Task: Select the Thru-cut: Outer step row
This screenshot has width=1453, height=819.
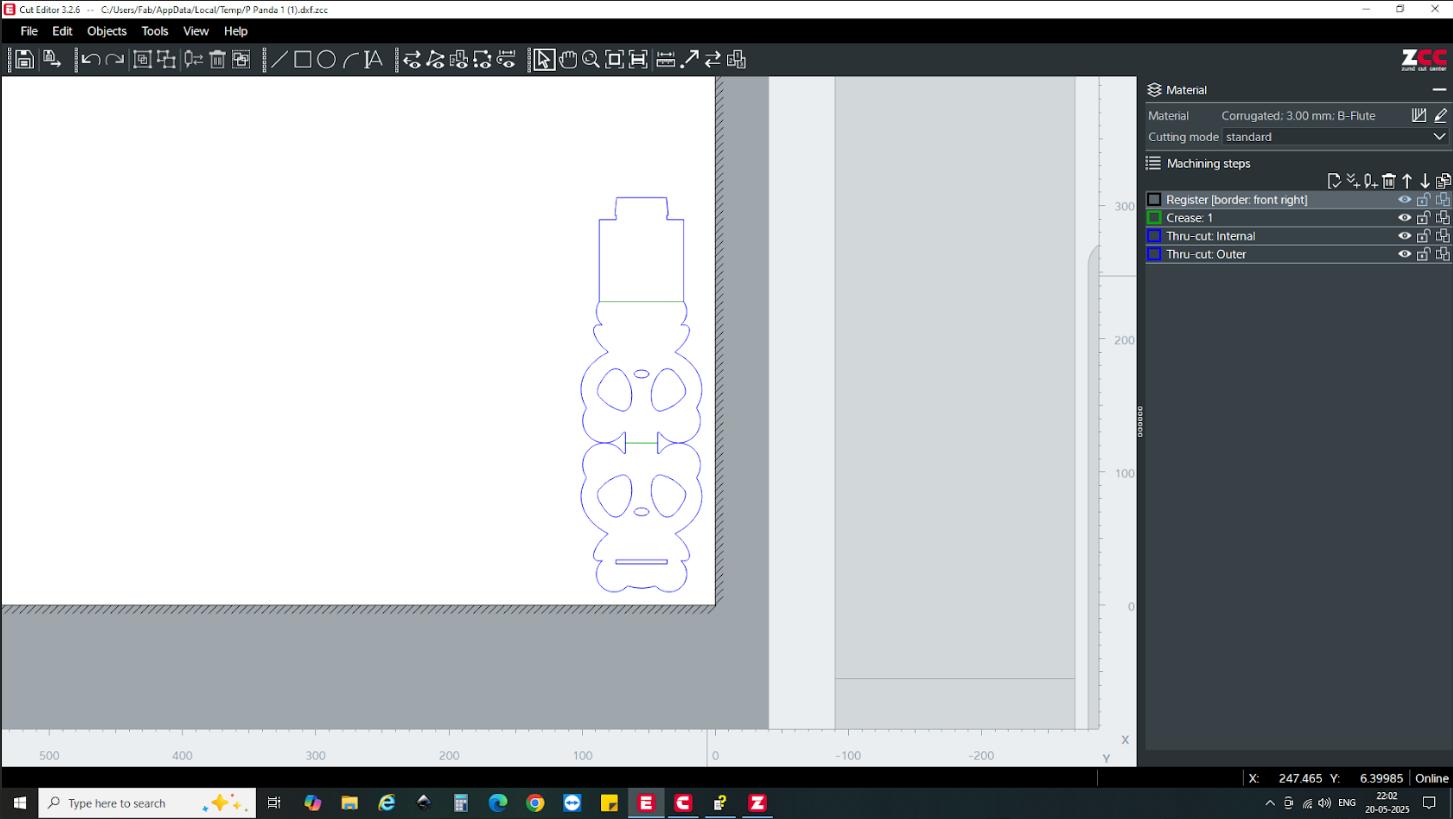Action: point(1298,254)
